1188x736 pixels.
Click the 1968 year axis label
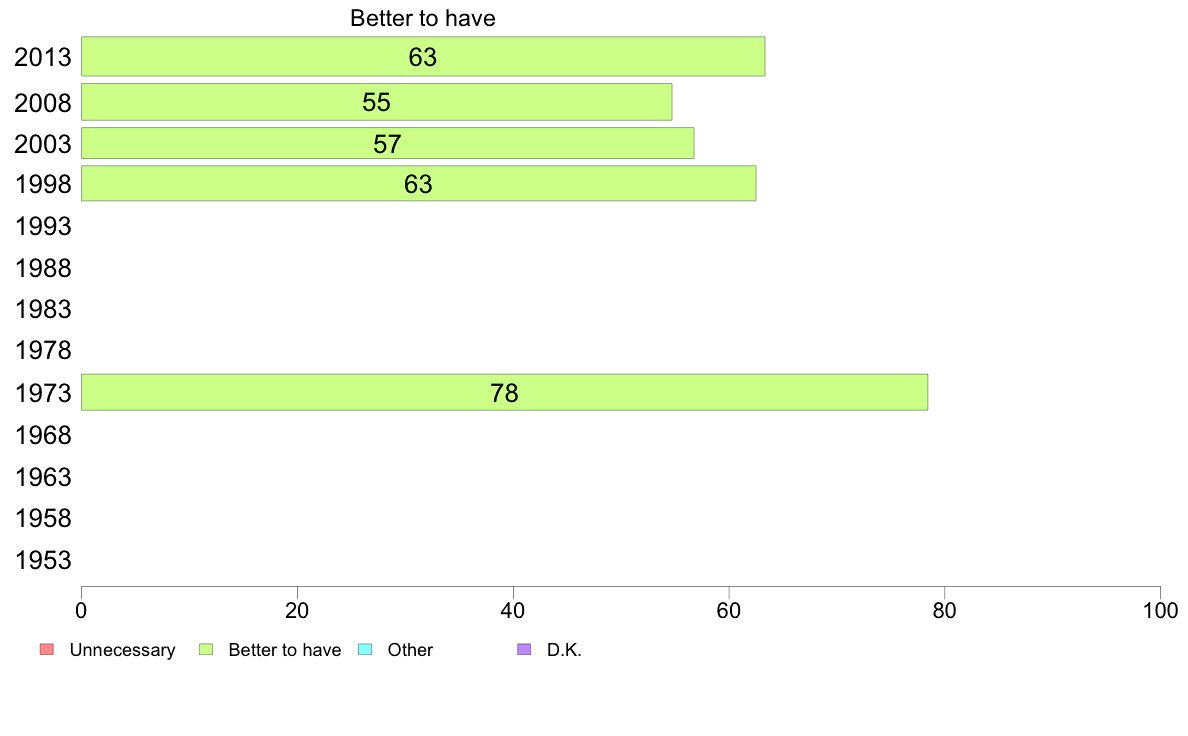pos(43,435)
